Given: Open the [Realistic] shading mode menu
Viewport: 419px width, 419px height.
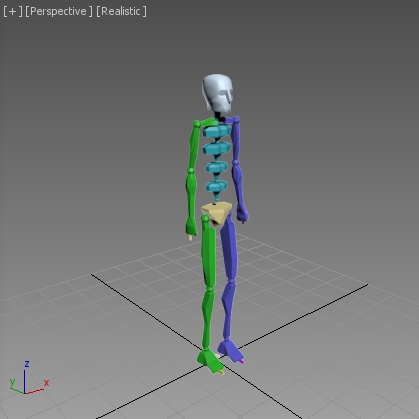Looking at the screenshot, I should (121, 11).
